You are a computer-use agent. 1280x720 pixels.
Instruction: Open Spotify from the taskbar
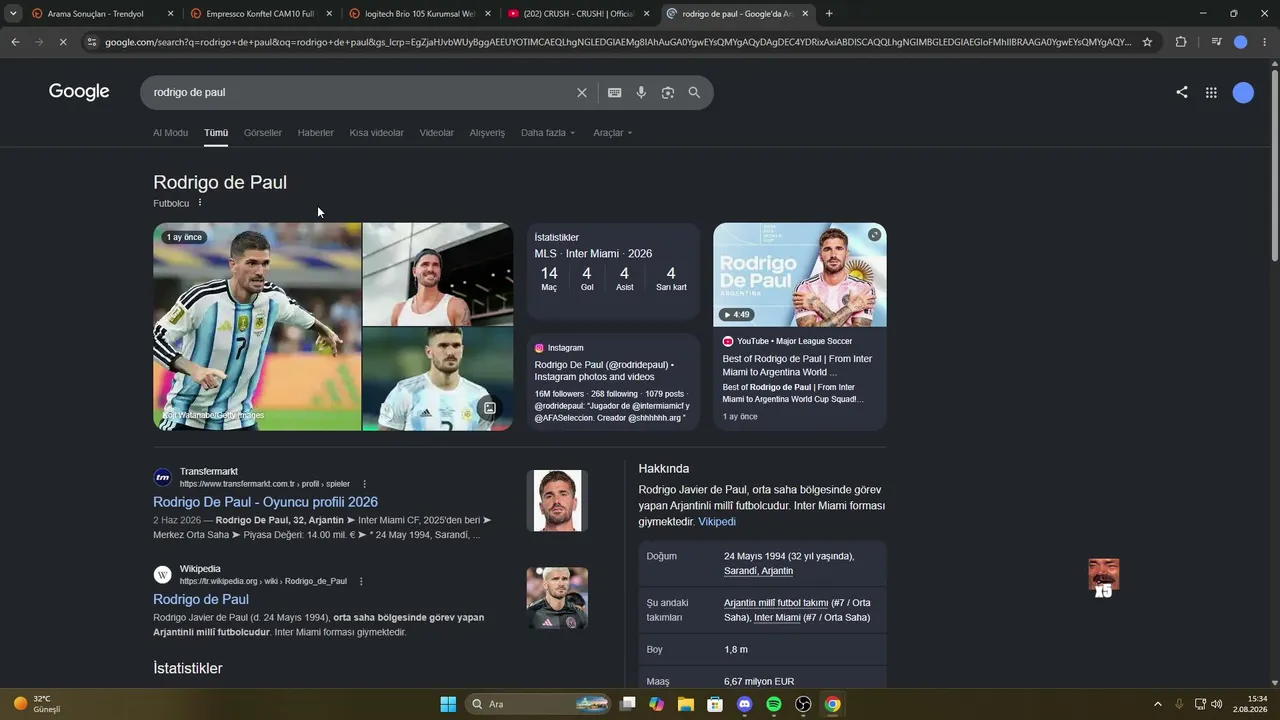(774, 704)
